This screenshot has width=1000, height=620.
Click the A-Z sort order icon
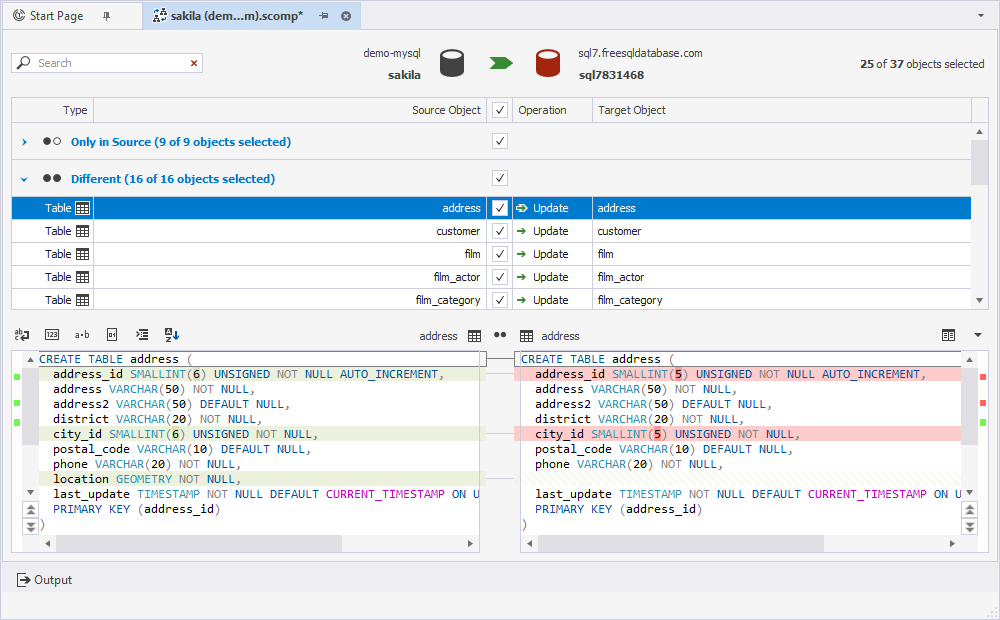172,335
